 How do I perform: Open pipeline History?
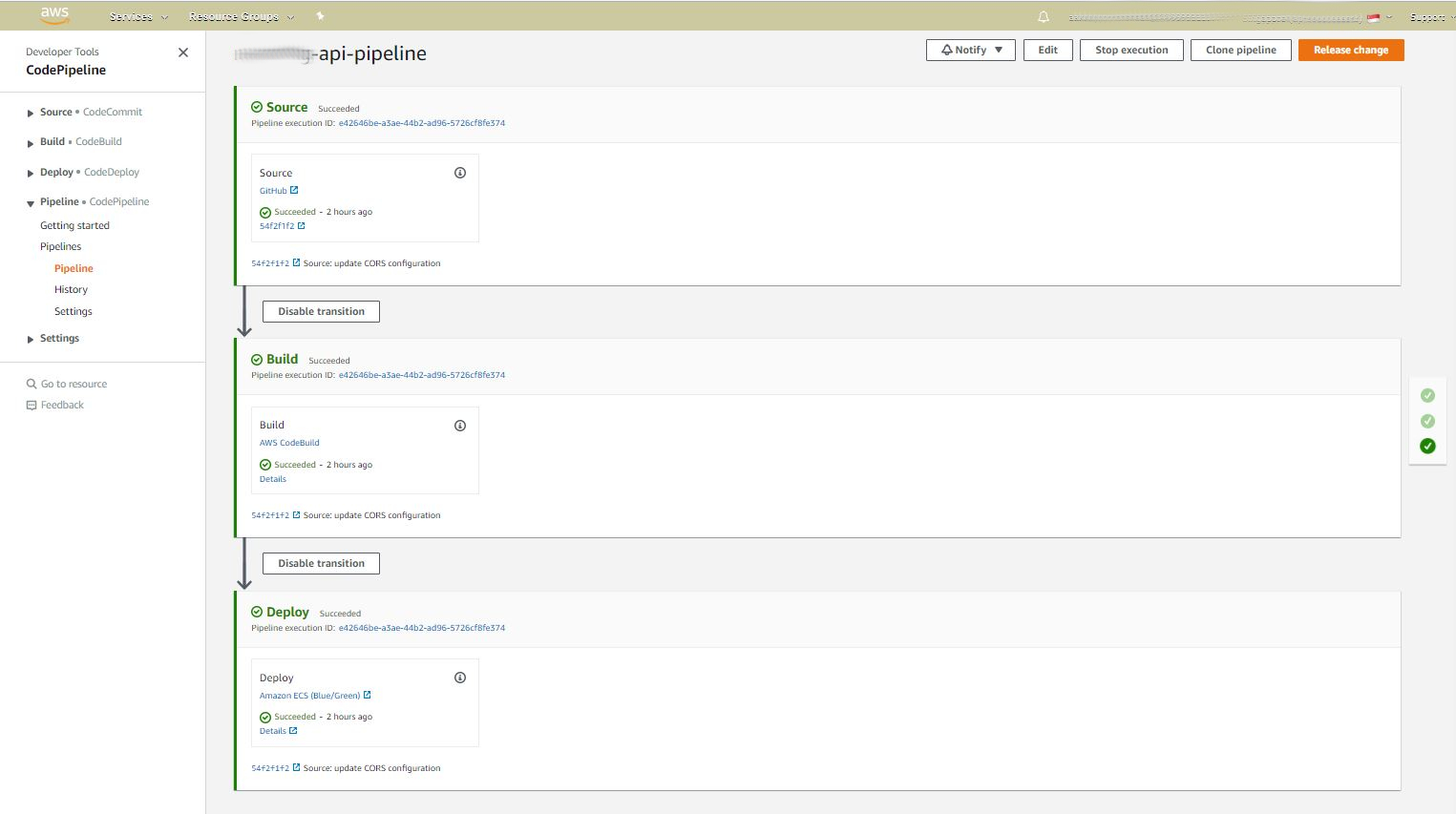pos(71,289)
